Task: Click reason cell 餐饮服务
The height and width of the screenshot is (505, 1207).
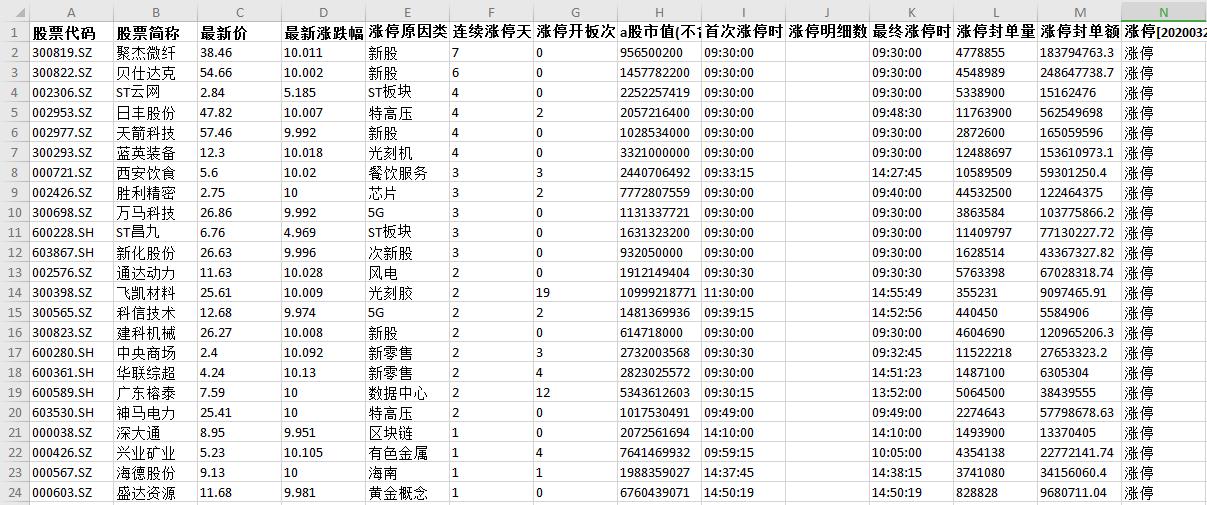Action: [x=407, y=172]
